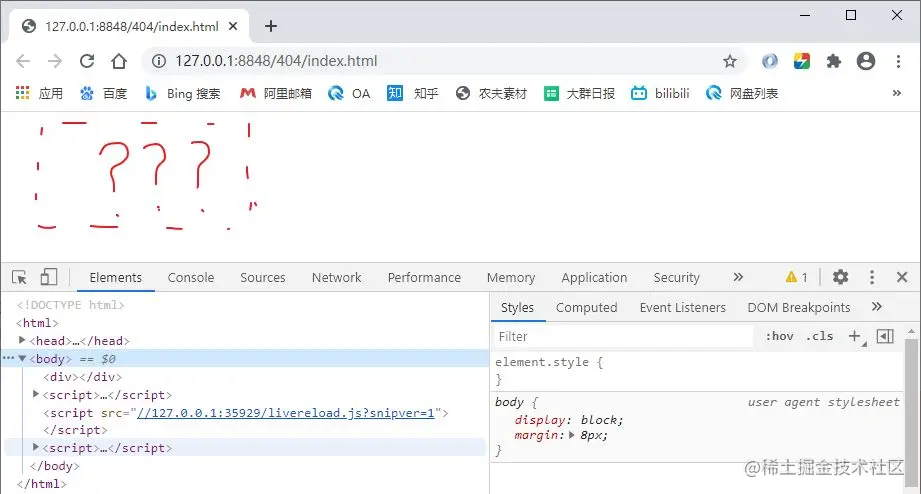The width and height of the screenshot is (921, 494).
Task: Select the Event Listeners sidebar tab
Action: click(x=683, y=308)
